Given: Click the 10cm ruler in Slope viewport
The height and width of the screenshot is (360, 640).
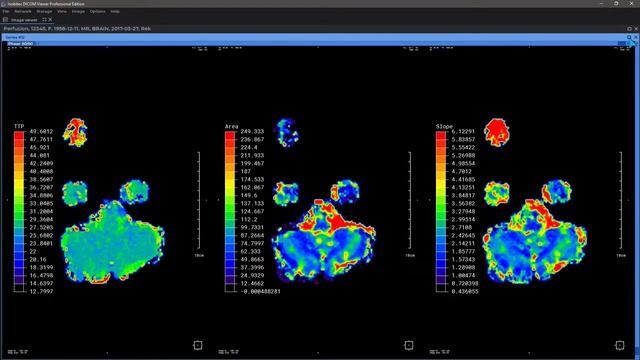Looking at the screenshot, I should pos(621,200).
